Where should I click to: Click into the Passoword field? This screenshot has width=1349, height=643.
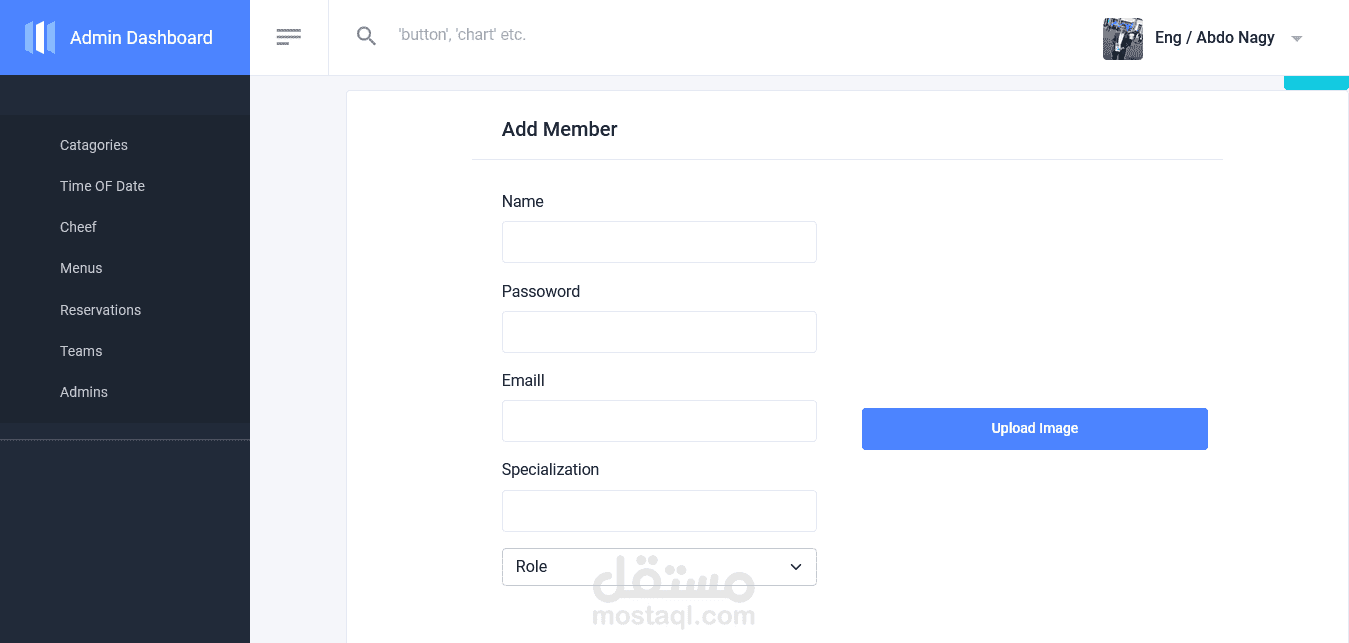pyautogui.click(x=659, y=332)
